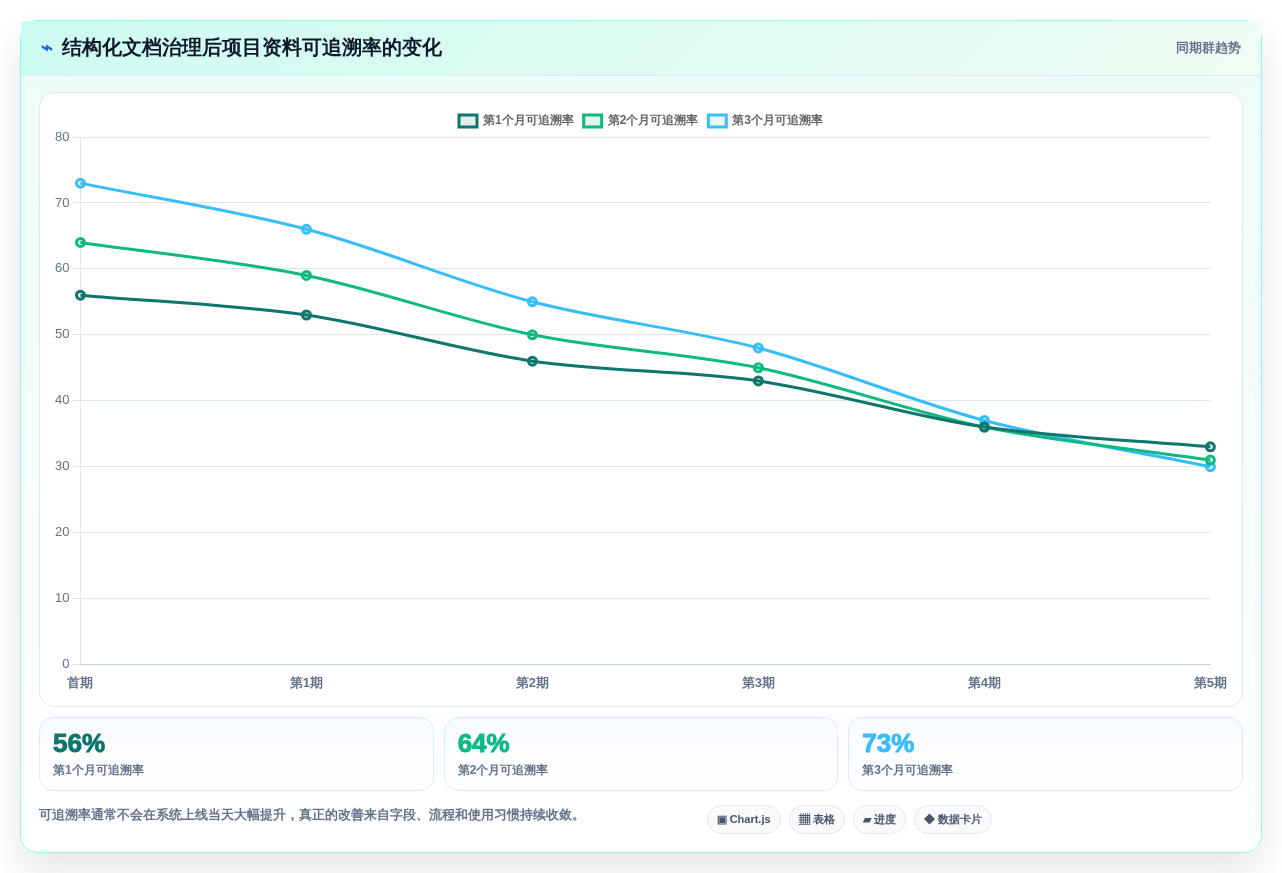Click the 第2个月 data point at 第1期 (59)
1282x873 pixels.
click(306, 276)
